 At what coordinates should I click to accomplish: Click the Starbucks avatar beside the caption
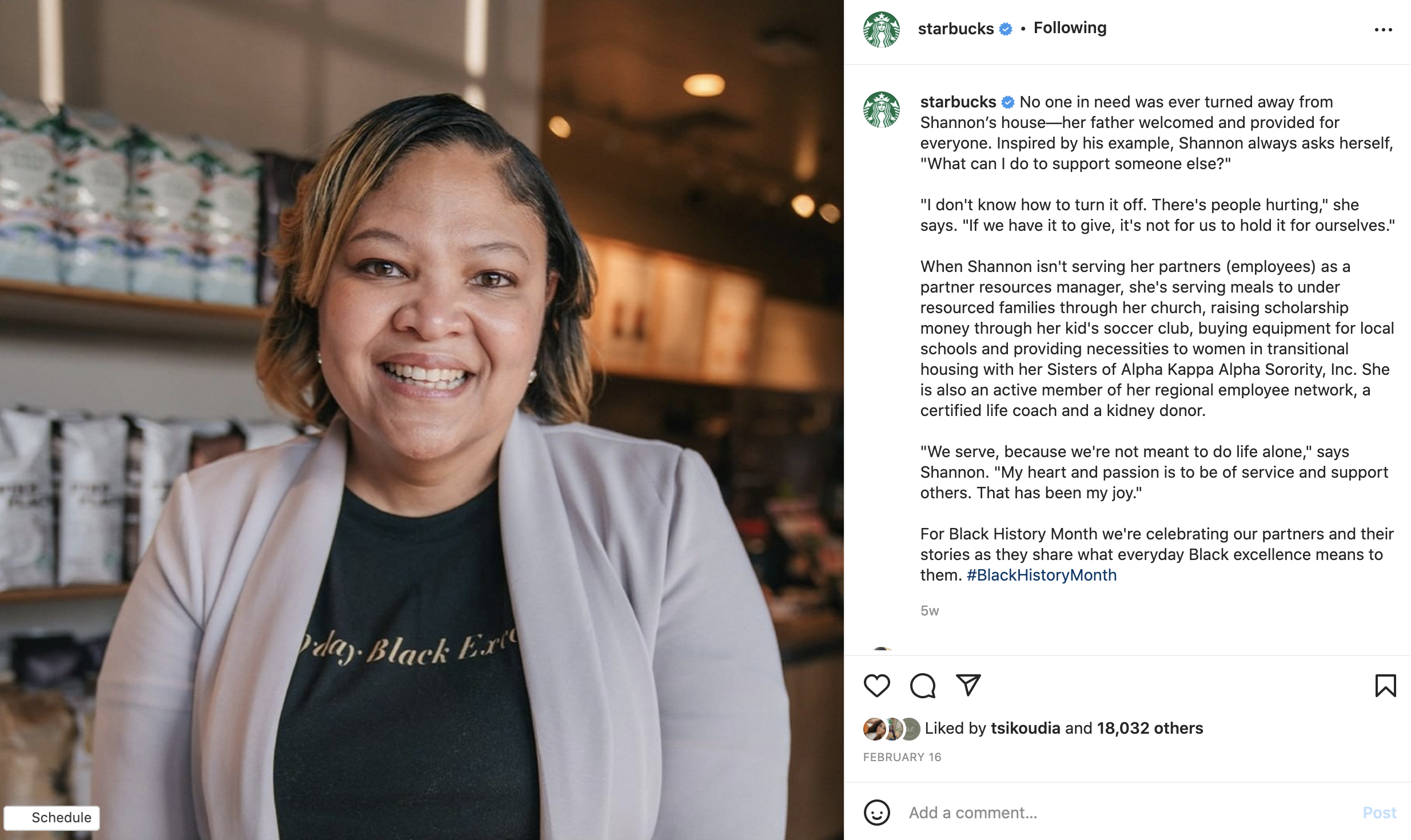881,109
